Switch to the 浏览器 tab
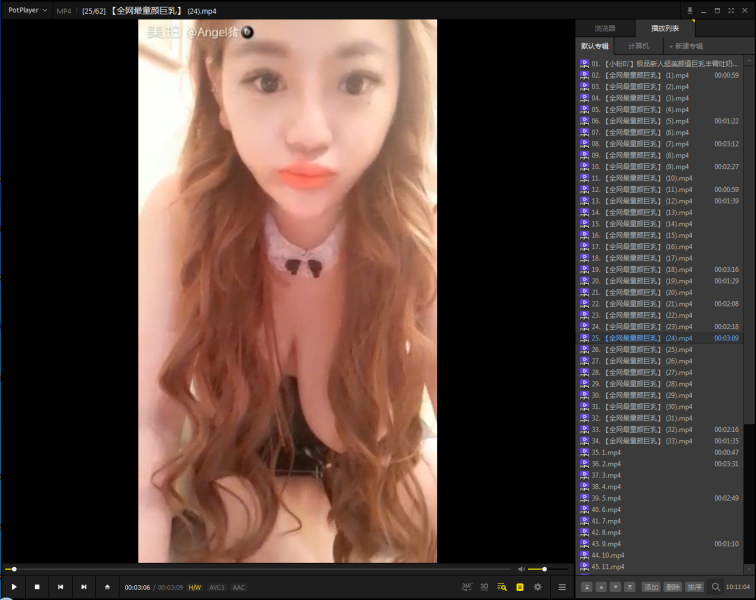This screenshot has width=756, height=600. pyautogui.click(x=606, y=29)
